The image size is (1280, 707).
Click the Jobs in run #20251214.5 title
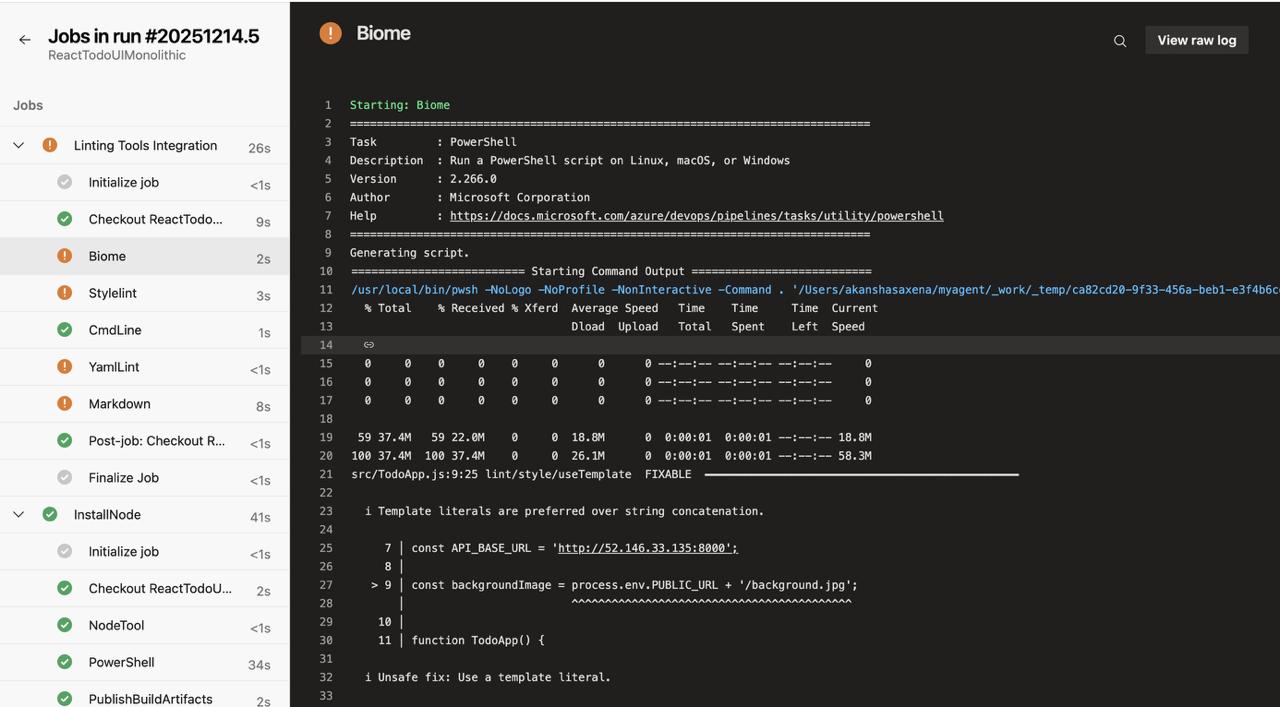(x=154, y=36)
